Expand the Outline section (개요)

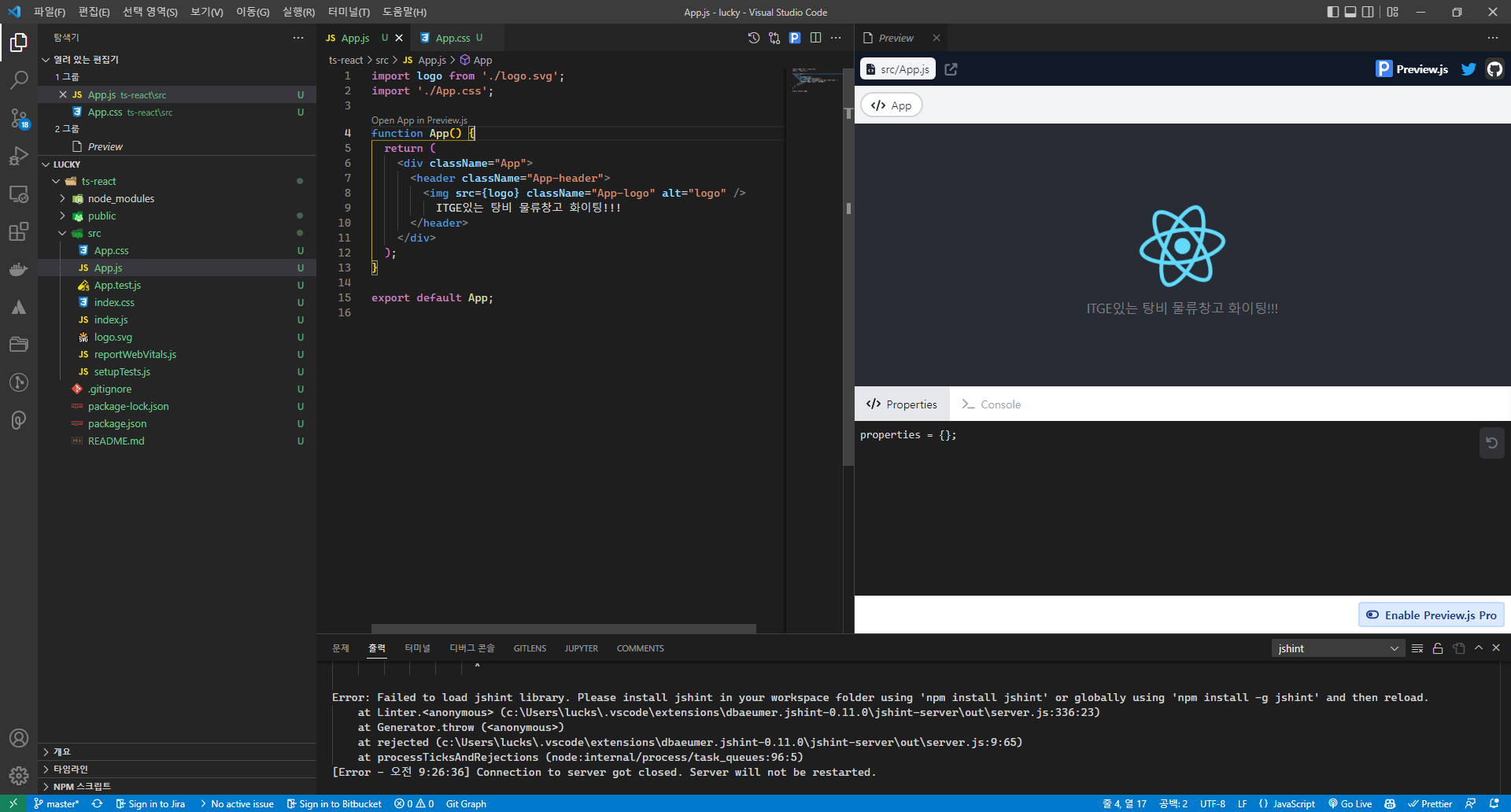[177, 751]
